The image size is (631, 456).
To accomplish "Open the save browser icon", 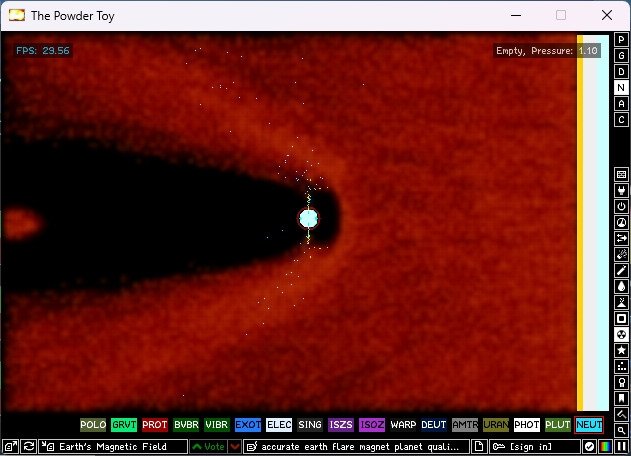I will point(10,446).
